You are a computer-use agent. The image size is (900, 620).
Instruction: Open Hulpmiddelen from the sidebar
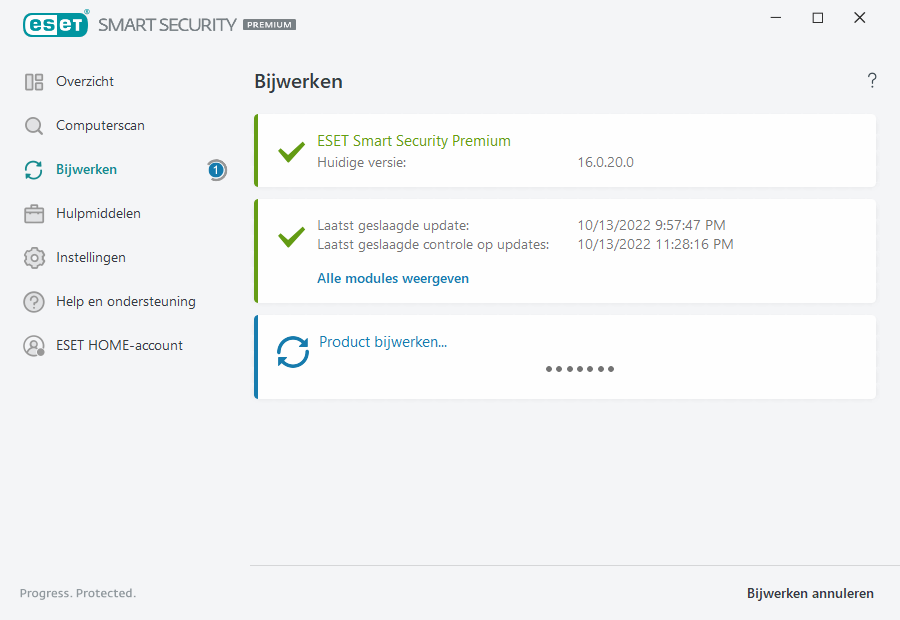click(98, 214)
